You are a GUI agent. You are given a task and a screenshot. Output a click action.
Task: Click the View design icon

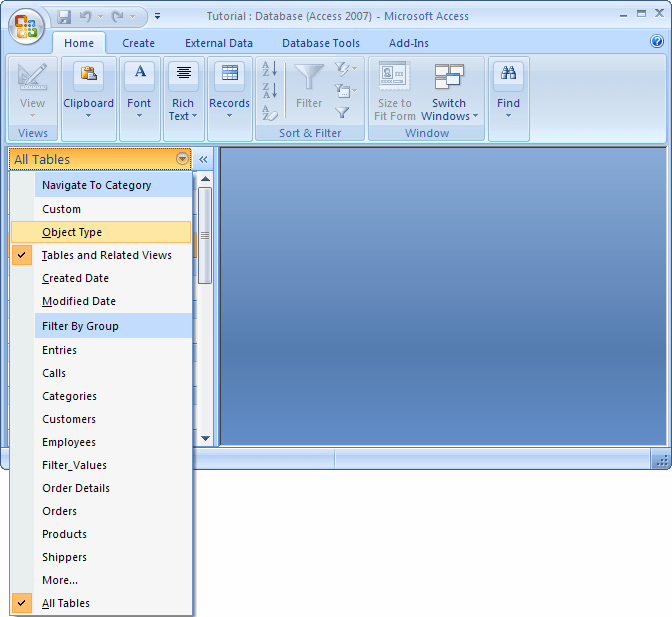[x=33, y=76]
